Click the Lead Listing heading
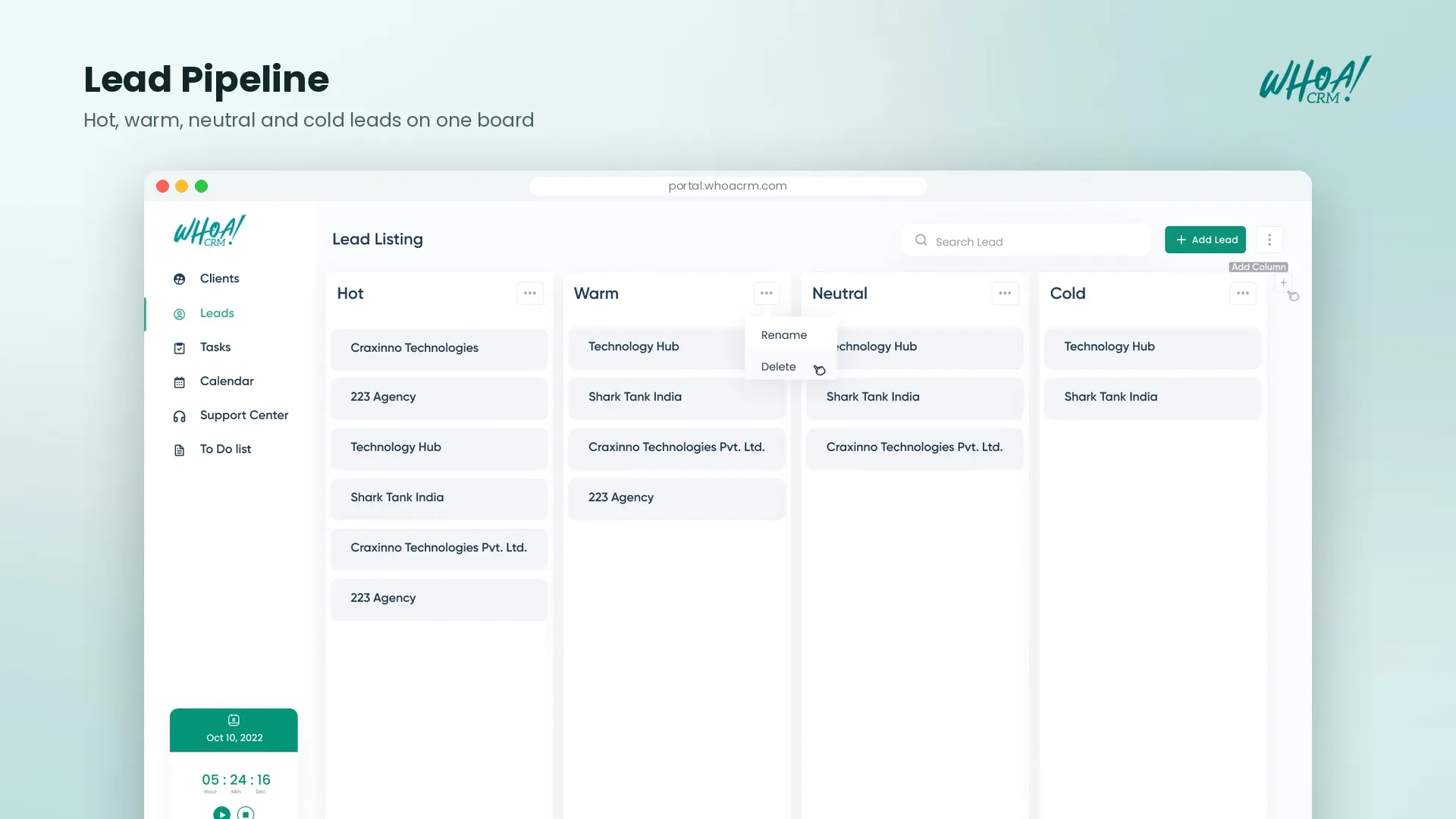The image size is (1456, 819). pos(378,240)
